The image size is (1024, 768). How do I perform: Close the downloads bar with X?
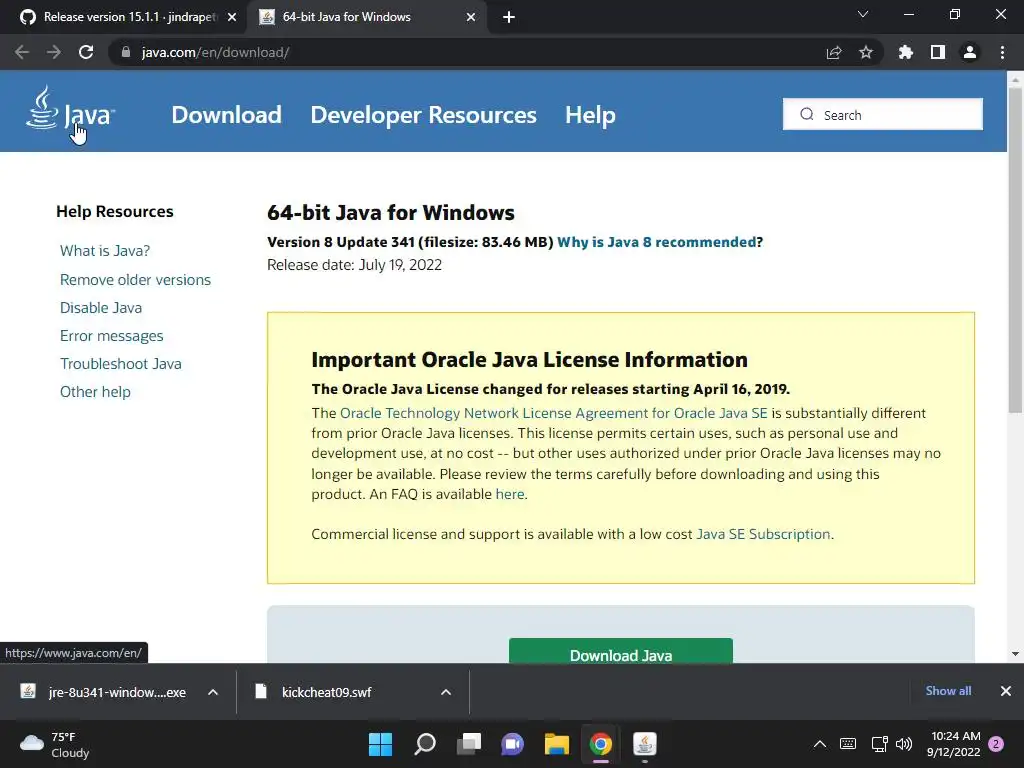coord(1006,691)
